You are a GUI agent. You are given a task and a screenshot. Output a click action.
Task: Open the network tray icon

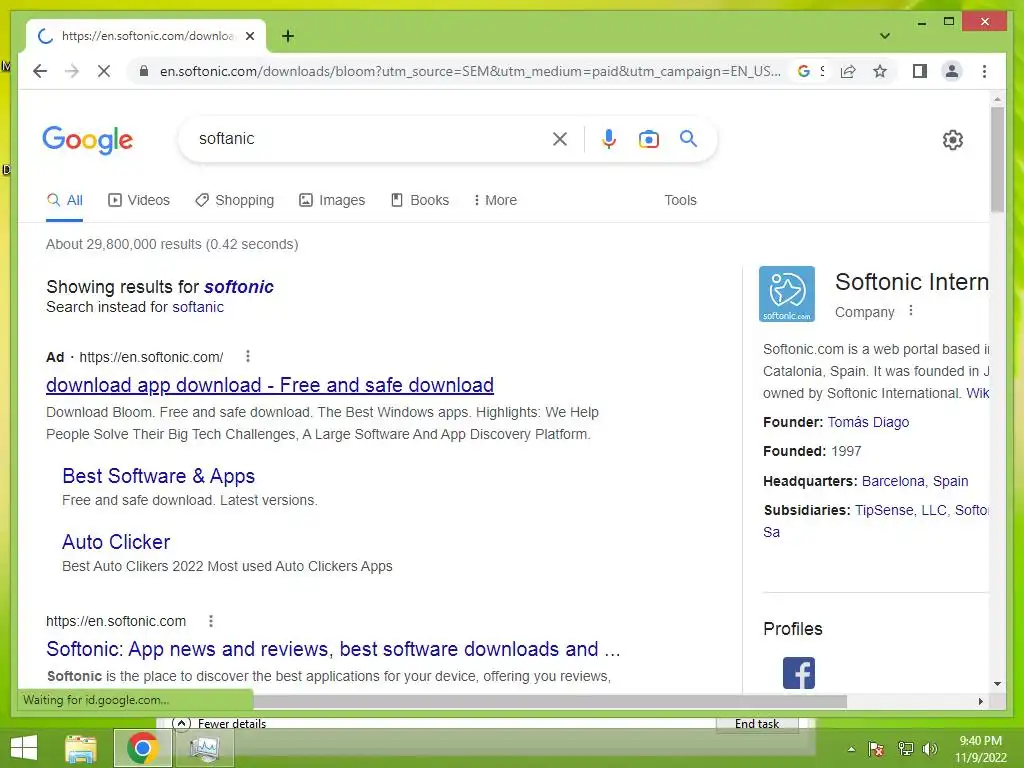[905, 749]
